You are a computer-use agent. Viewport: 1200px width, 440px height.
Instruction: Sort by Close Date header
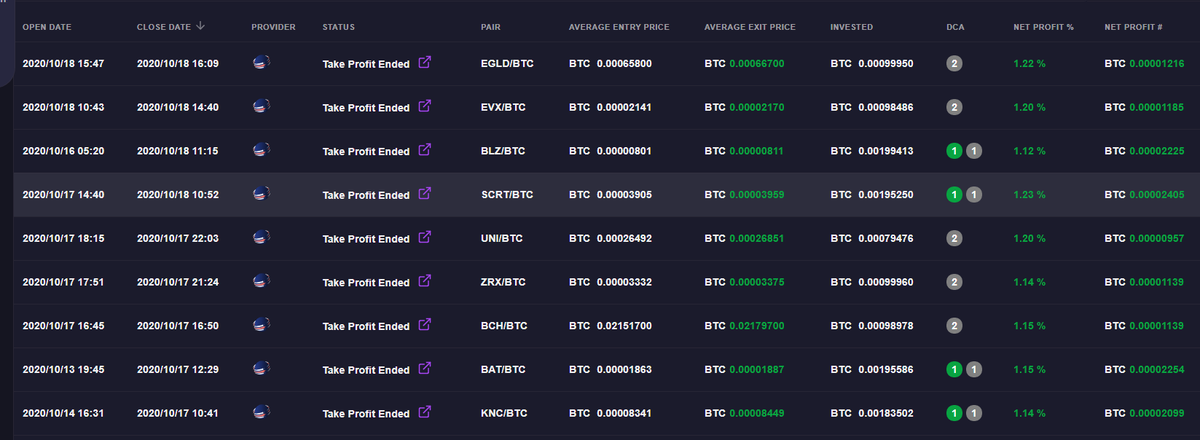coord(164,26)
